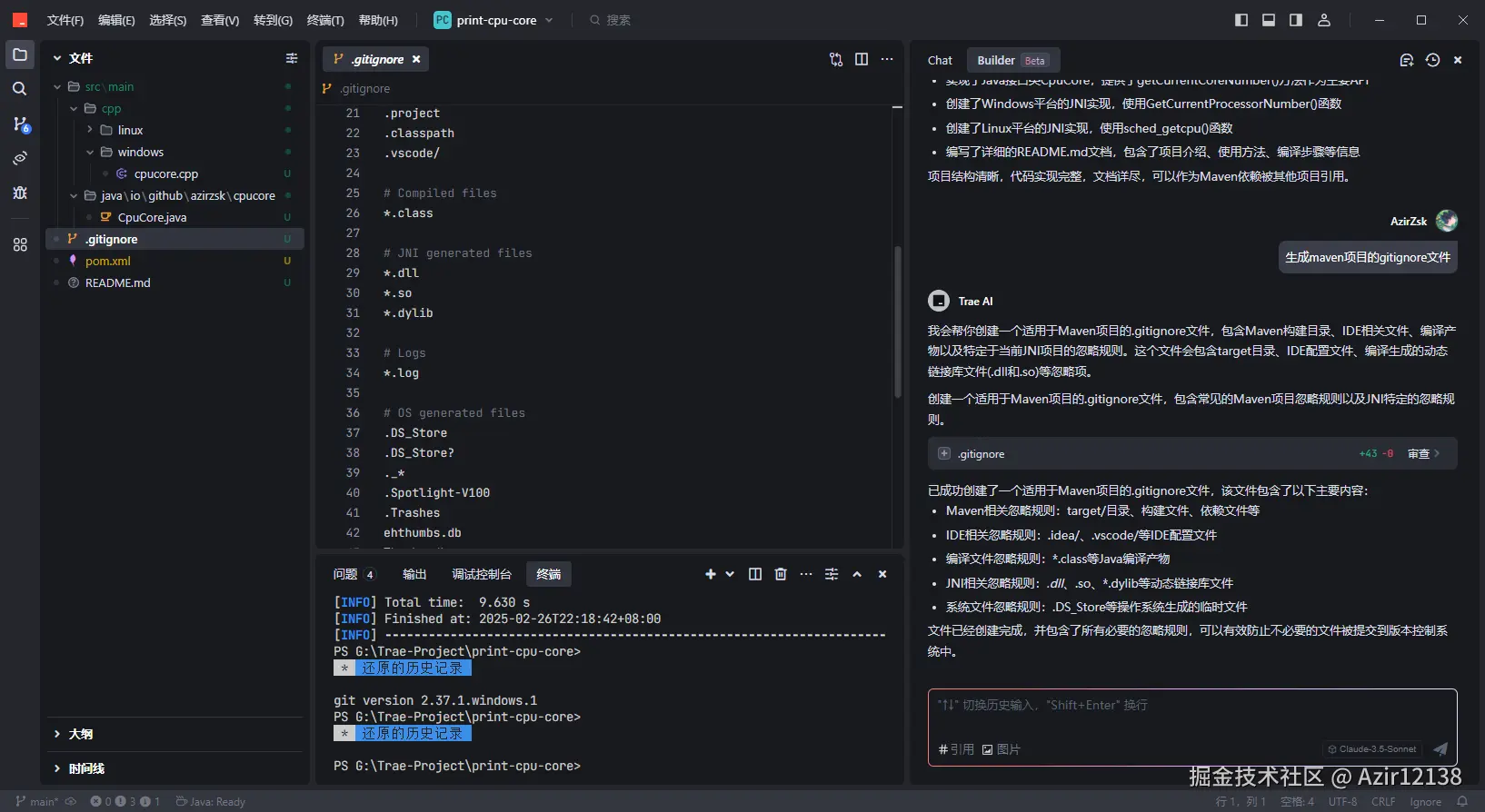Switch to the Builder Beta tab

(x=1012, y=60)
